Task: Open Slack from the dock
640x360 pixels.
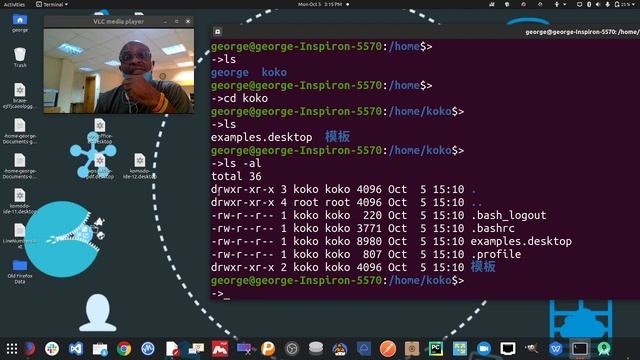Action: tap(52, 349)
